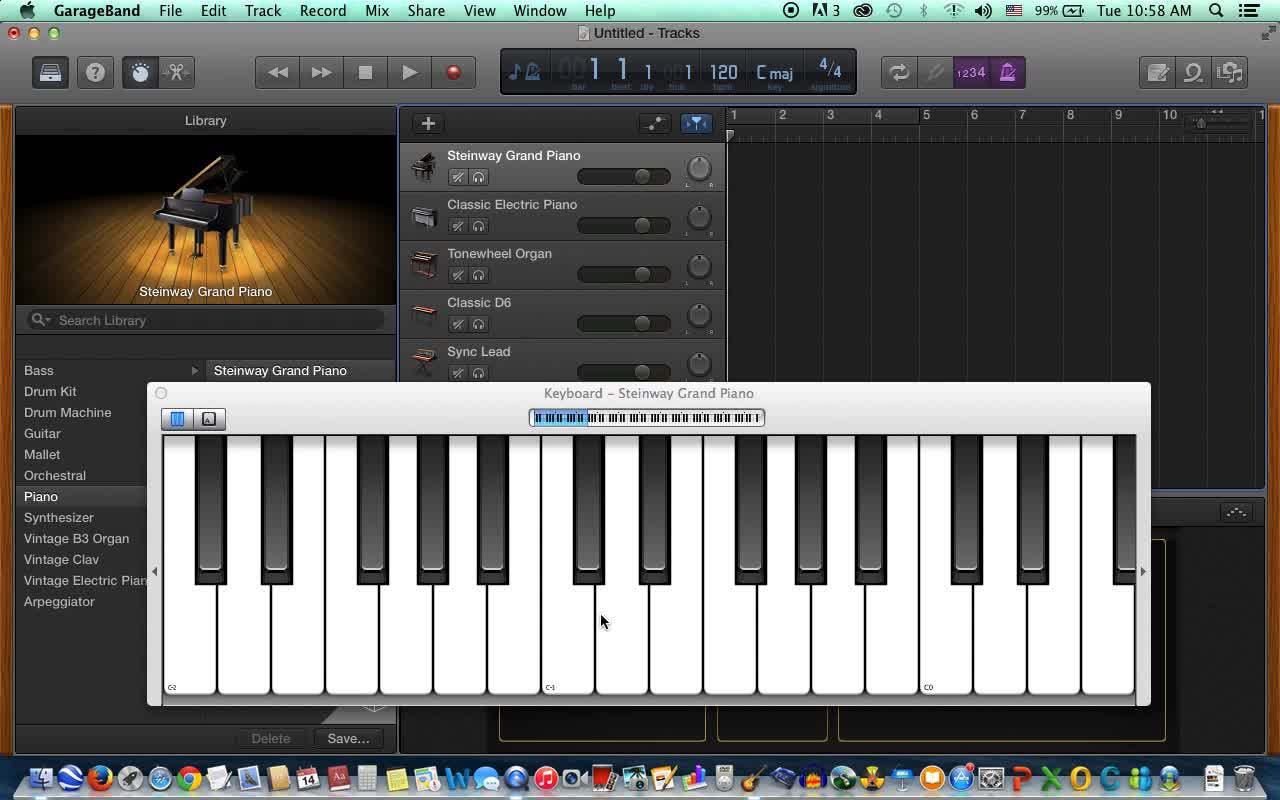Open the Library panel button
The image size is (1280, 800).
point(50,72)
